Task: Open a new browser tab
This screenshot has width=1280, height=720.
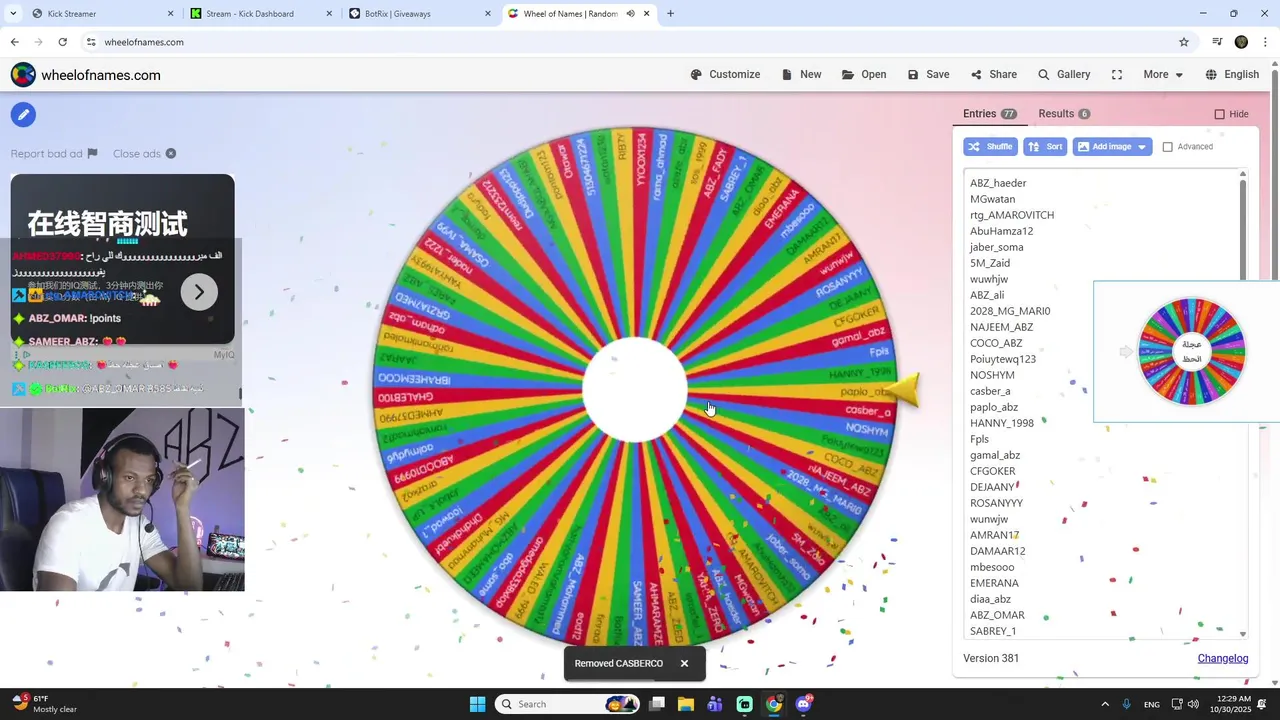Action: pos(670,14)
